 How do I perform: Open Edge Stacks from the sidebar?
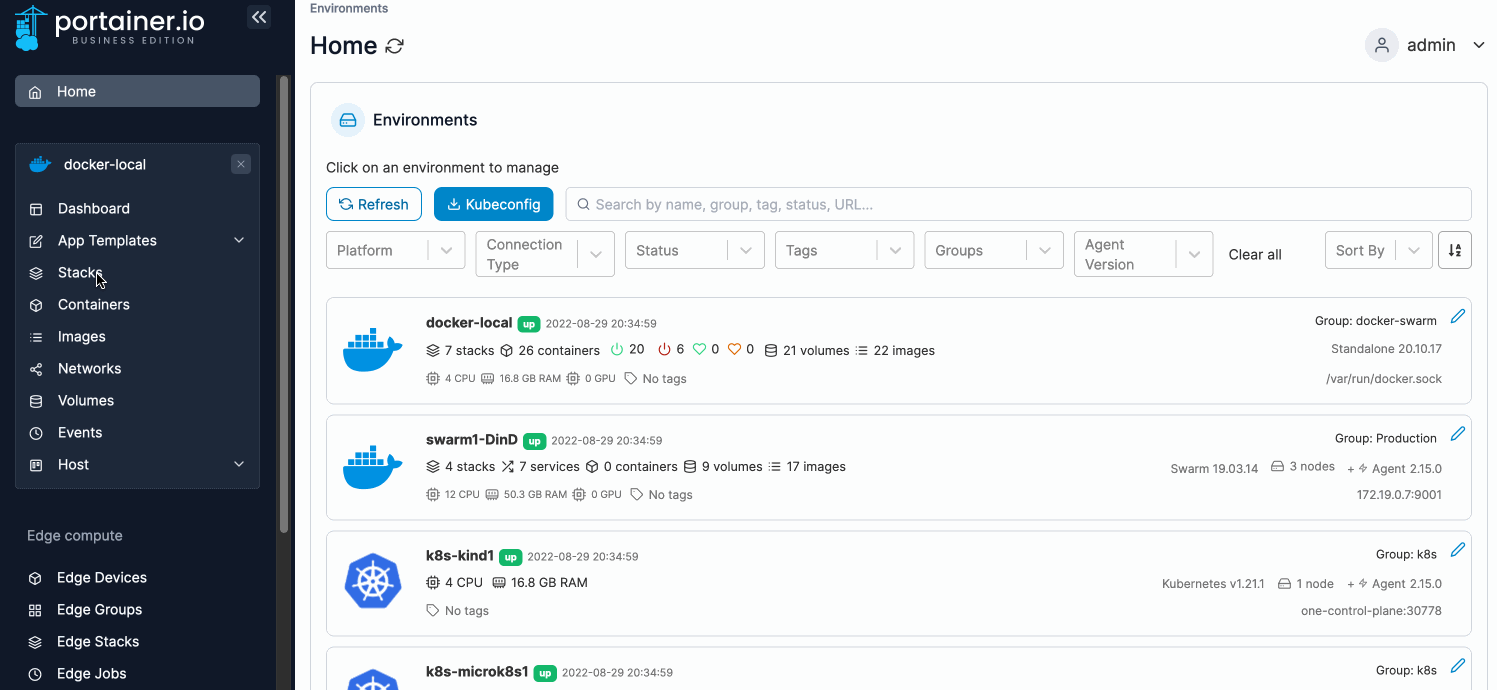tap(99, 641)
